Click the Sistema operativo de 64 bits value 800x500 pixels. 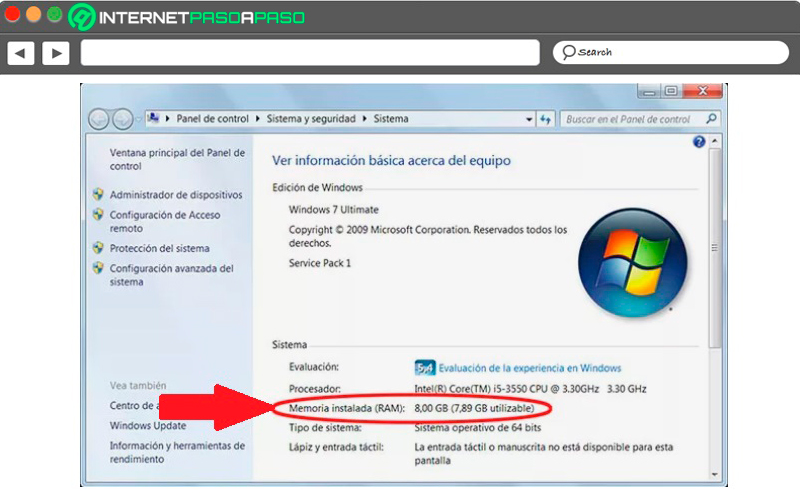click(478, 428)
